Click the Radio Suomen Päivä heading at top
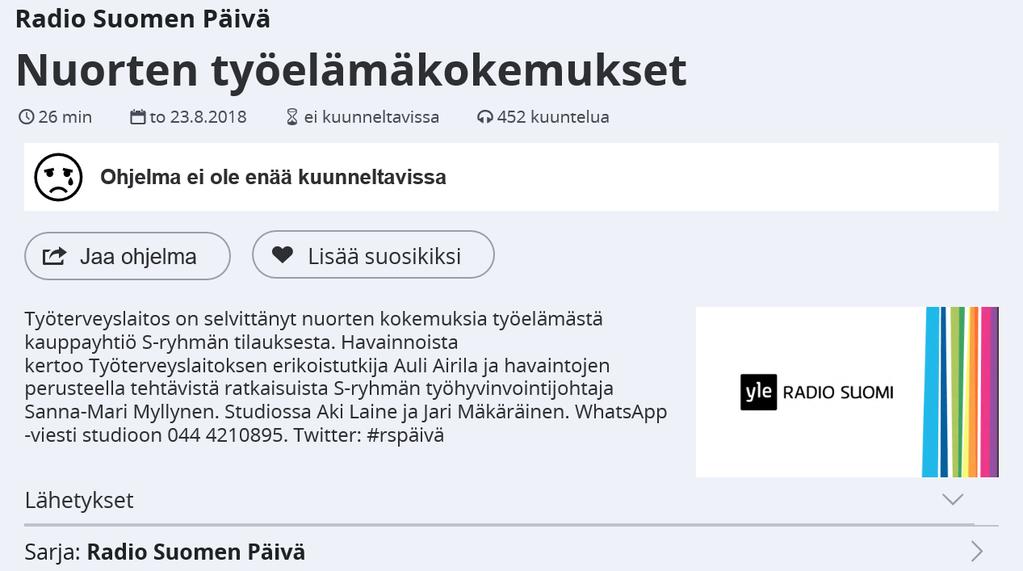Image resolution: width=1023 pixels, height=571 pixels. (x=143, y=18)
